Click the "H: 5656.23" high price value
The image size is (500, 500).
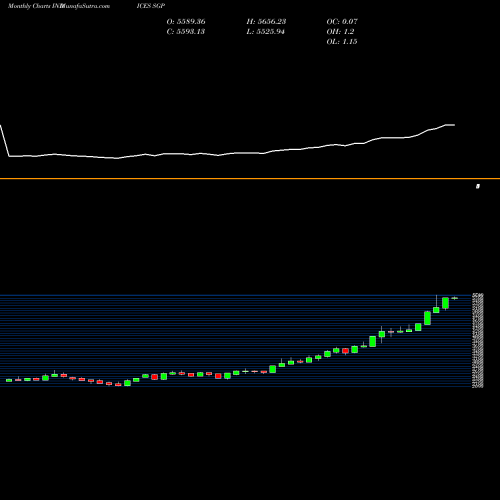266,22
